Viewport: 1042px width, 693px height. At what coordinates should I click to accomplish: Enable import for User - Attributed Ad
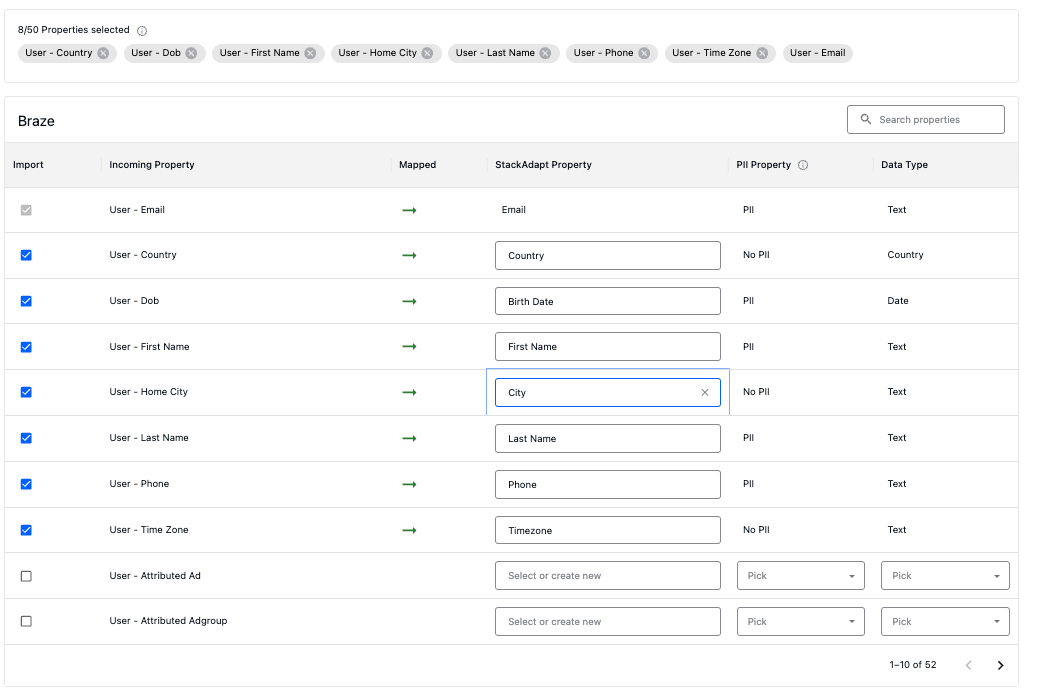click(26, 575)
